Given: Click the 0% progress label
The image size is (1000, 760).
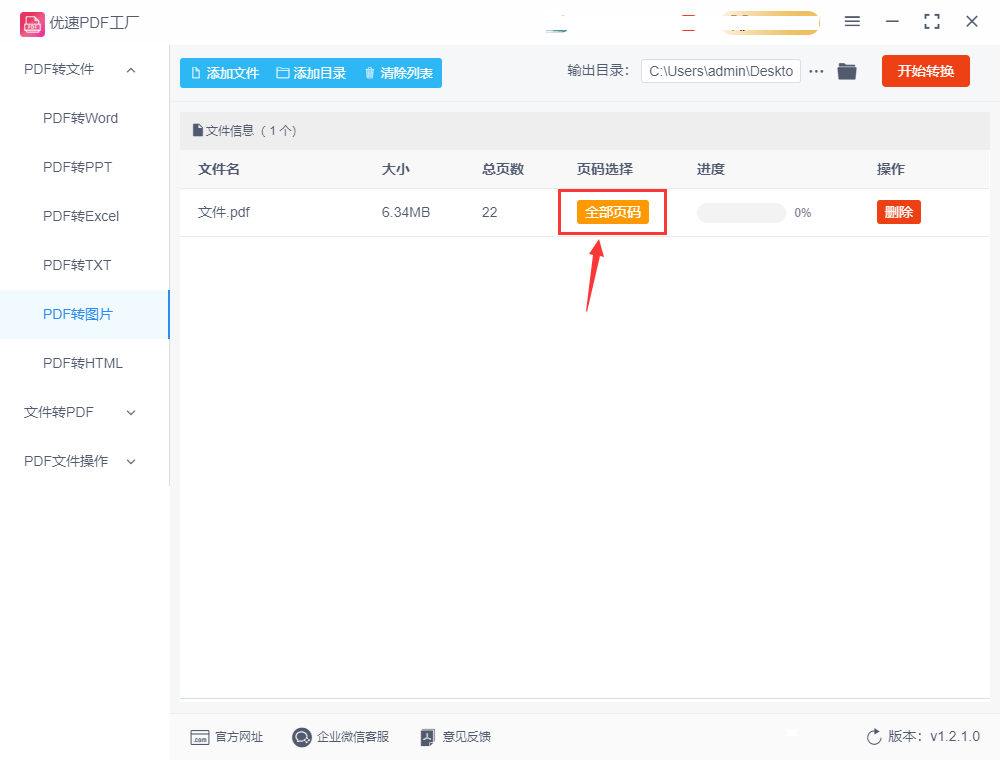Looking at the screenshot, I should pos(802,213).
